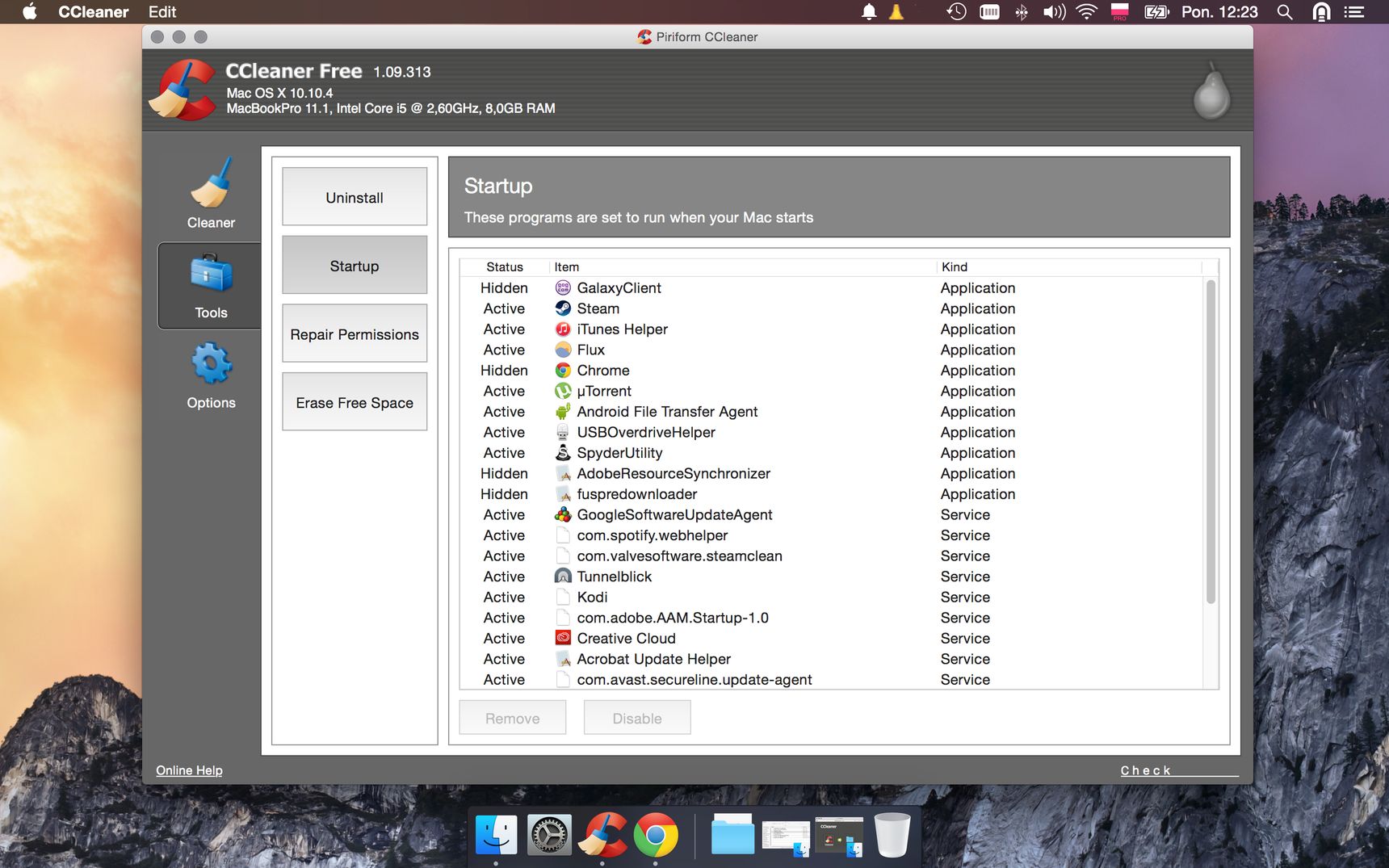
Task: Click the menu bar clock Pon. 12:23
Action: [x=1219, y=12]
